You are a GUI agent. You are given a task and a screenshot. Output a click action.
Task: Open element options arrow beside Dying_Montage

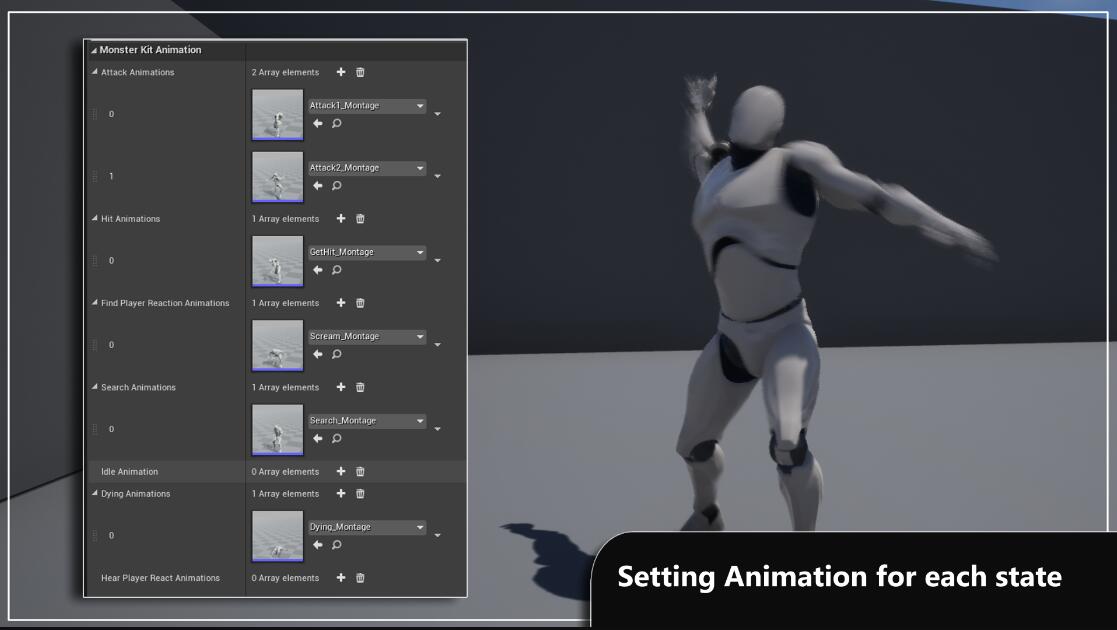(438, 536)
